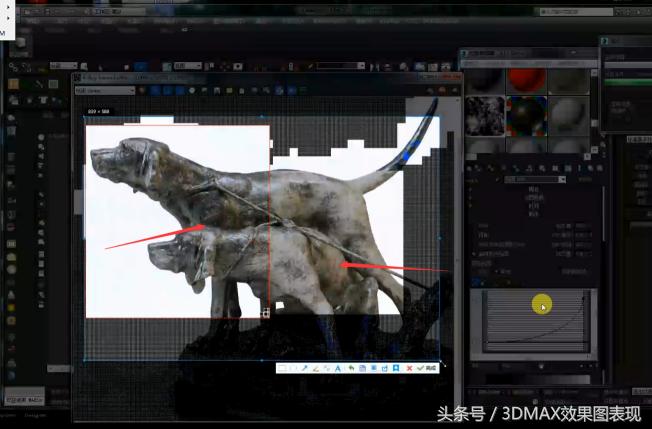The height and width of the screenshot is (429, 652).
Task: Click the curve graph in Material Editor
Action: point(533,322)
